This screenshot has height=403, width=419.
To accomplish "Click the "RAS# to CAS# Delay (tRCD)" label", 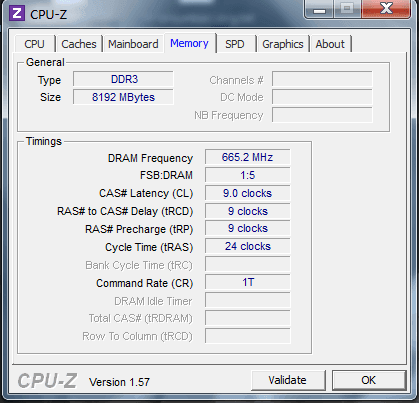I will pos(125,211).
